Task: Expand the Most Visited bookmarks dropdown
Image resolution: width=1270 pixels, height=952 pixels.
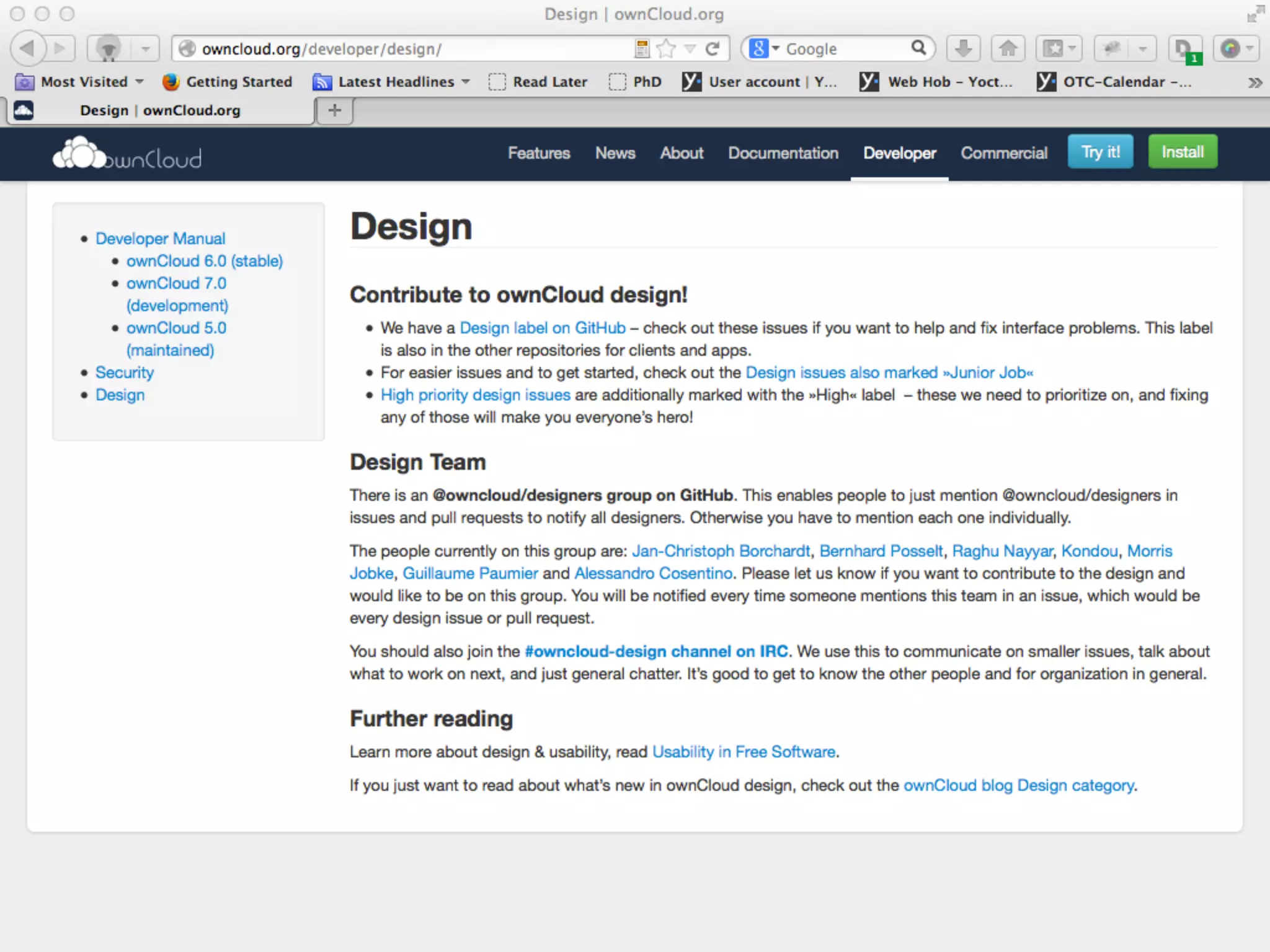Action: pyautogui.click(x=140, y=82)
